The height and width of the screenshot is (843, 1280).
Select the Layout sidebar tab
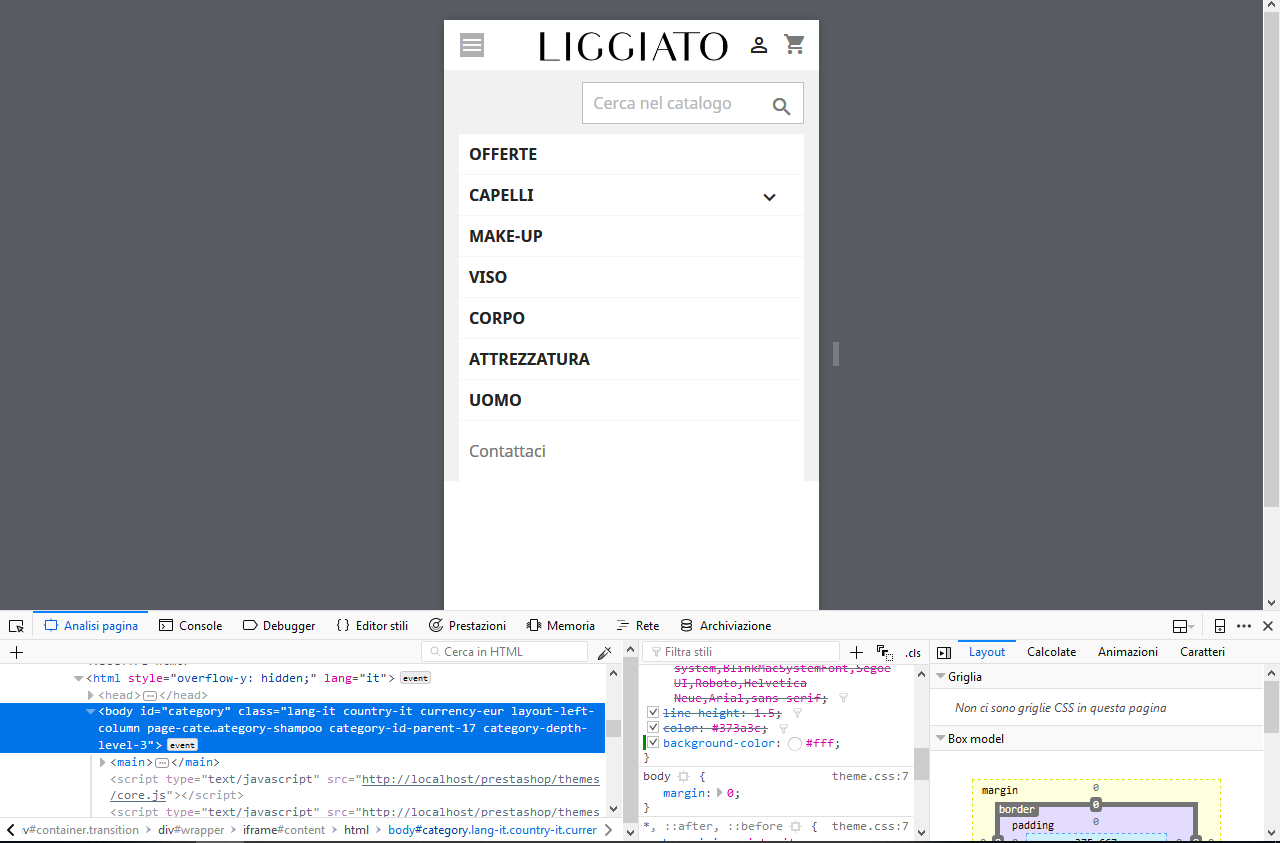coord(987,652)
